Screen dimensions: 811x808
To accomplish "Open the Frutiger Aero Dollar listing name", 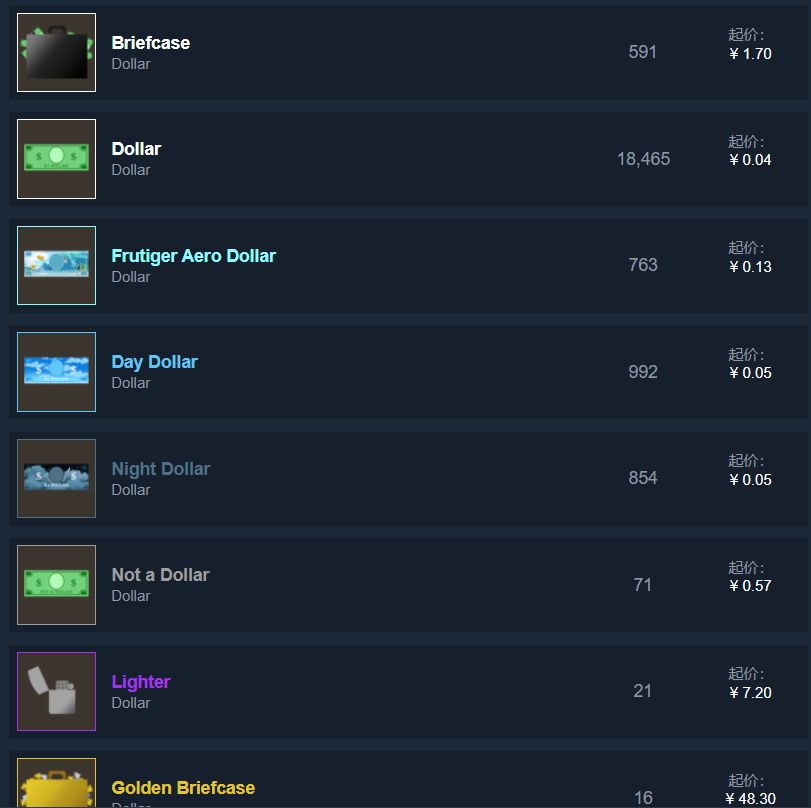I will (193, 256).
